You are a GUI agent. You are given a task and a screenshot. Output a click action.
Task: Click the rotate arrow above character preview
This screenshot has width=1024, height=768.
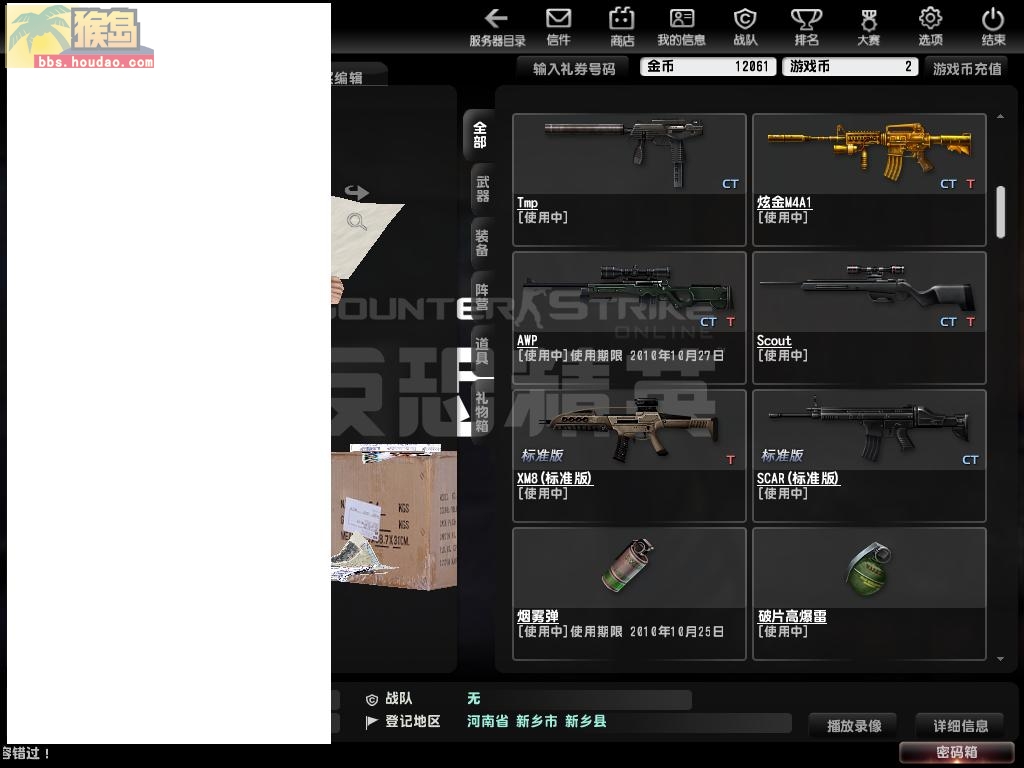(357, 192)
